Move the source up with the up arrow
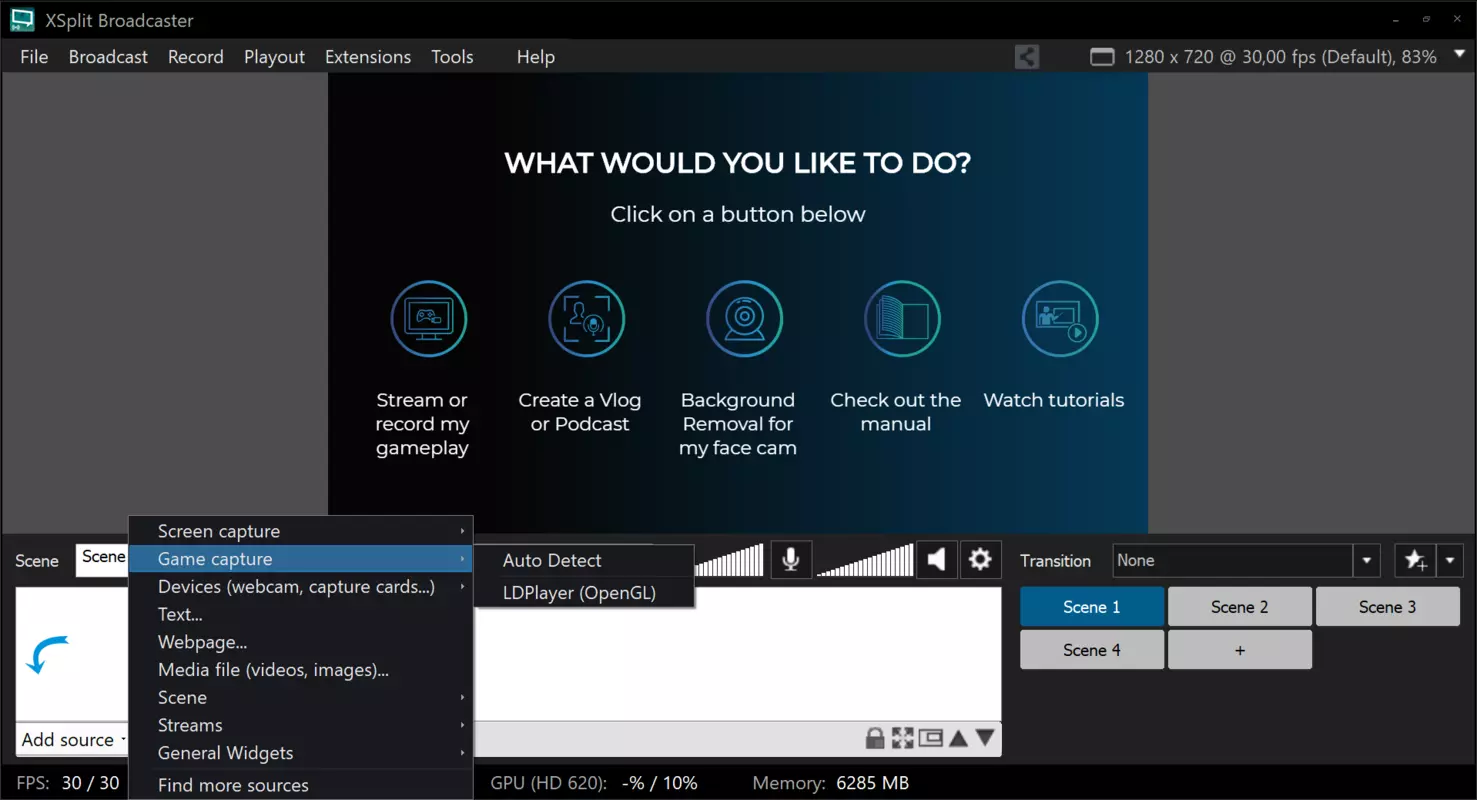The width and height of the screenshot is (1477, 800). pyautogui.click(x=958, y=738)
